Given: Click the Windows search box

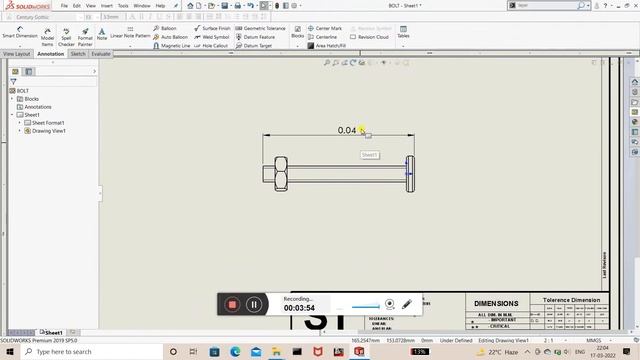Looking at the screenshot, I should [x=92, y=351].
